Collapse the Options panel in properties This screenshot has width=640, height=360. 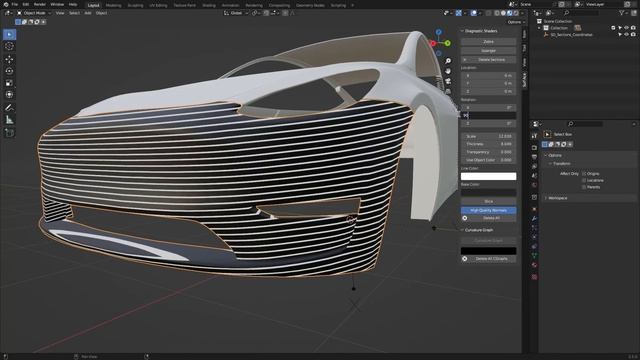pos(546,156)
